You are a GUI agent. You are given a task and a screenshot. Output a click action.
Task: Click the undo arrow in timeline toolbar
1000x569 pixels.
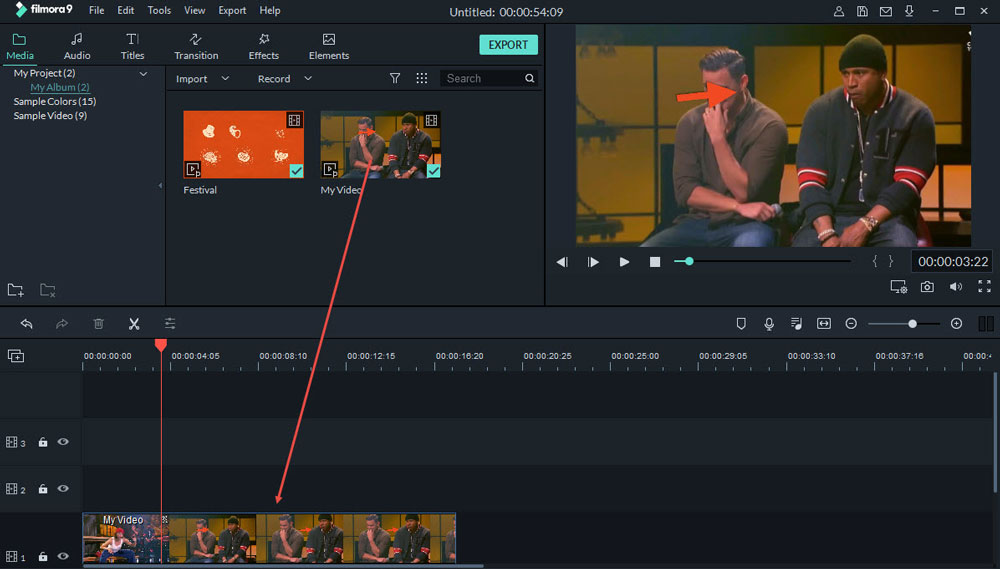pyautogui.click(x=27, y=324)
